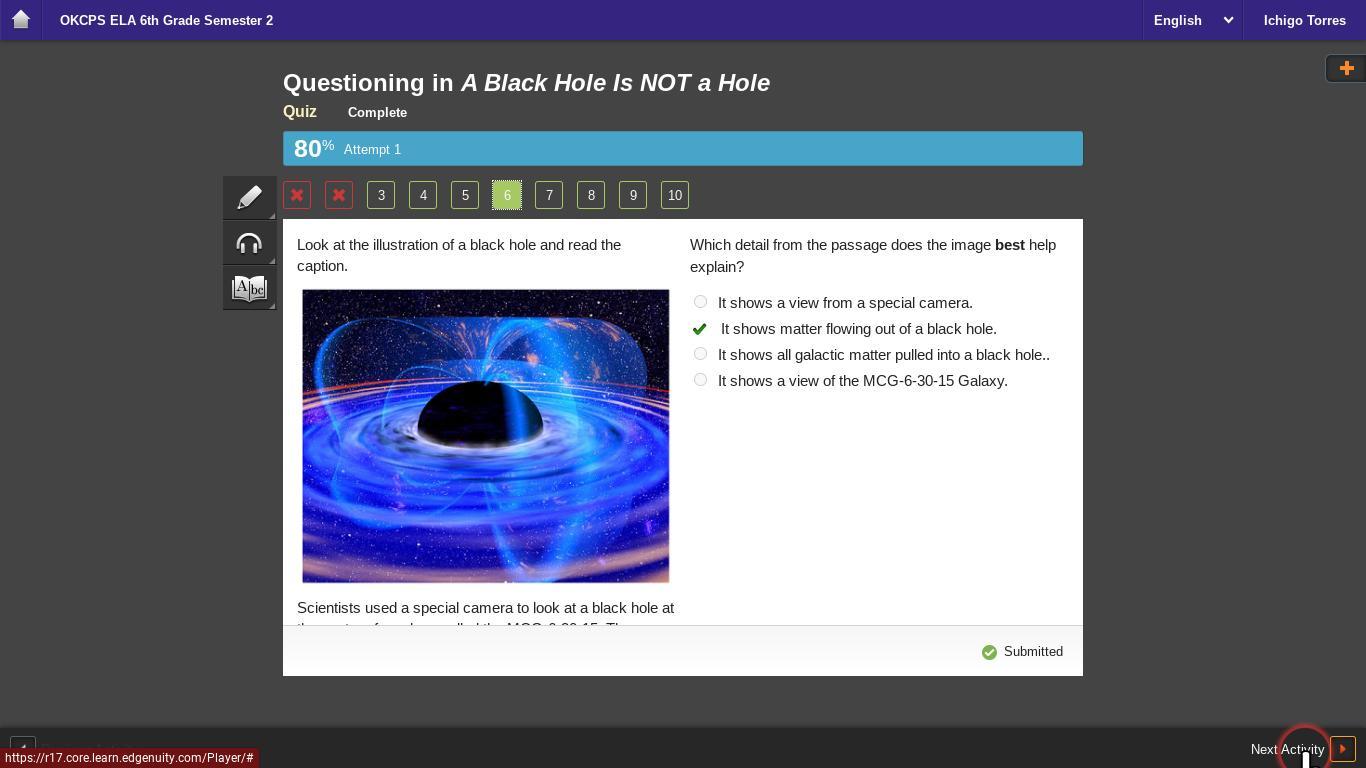Screen dimensions: 1366x768
Task: Click the course title OKCPS ELA 6th Grade
Action: pyautogui.click(x=166, y=20)
